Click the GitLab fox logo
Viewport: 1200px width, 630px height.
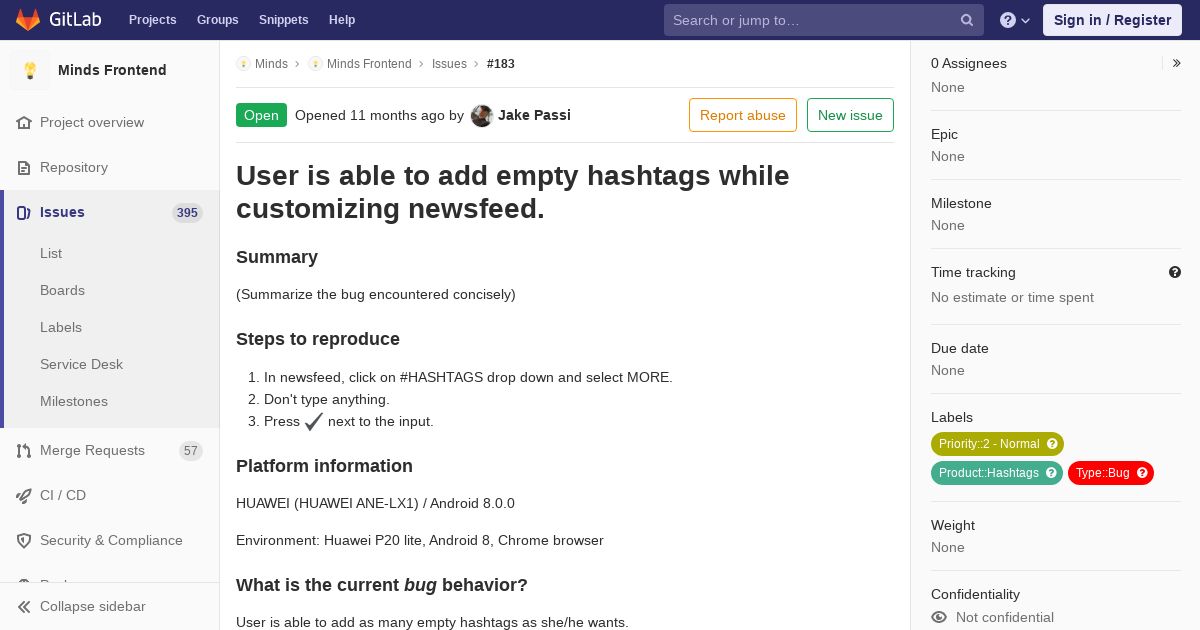coord(28,19)
